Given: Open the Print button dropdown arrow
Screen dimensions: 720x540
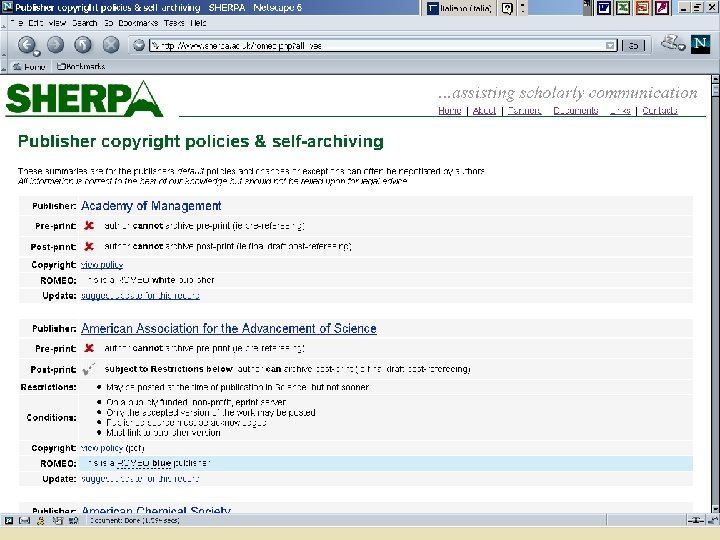Looking at the screenshot, I should 682,46.
